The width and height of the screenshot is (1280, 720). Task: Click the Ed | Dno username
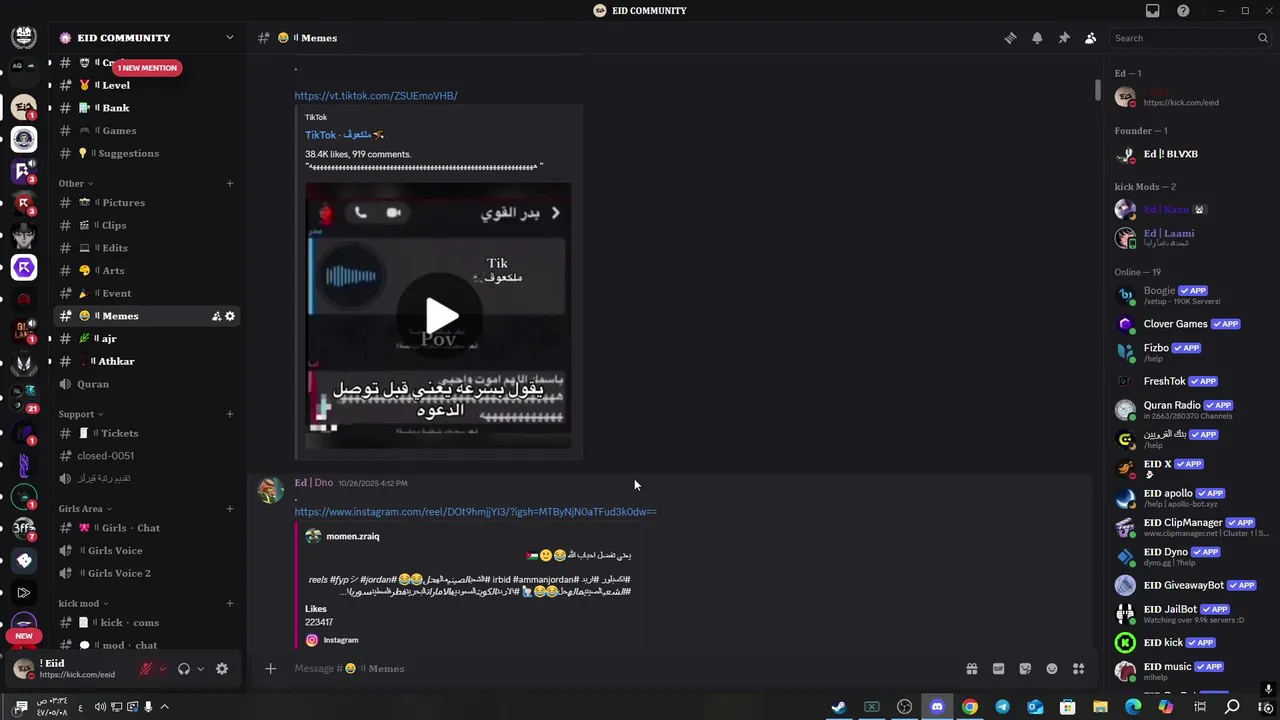[x=313, y=483]
